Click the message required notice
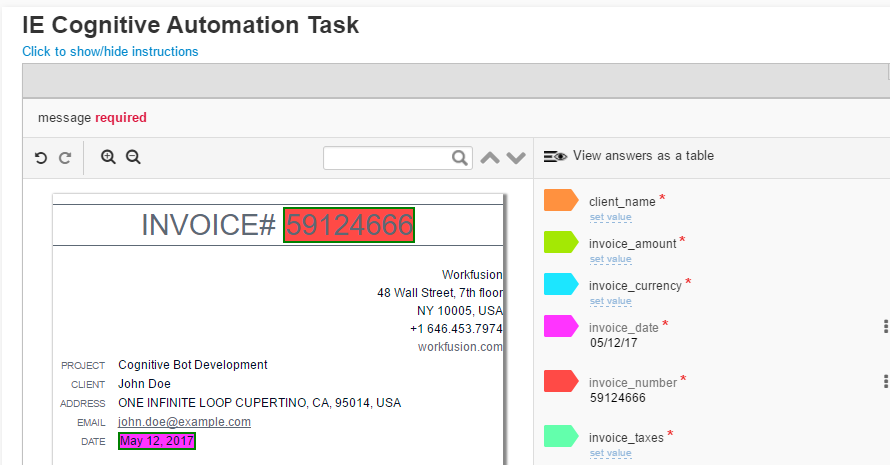The image size is (890, 465). (92, 118)
